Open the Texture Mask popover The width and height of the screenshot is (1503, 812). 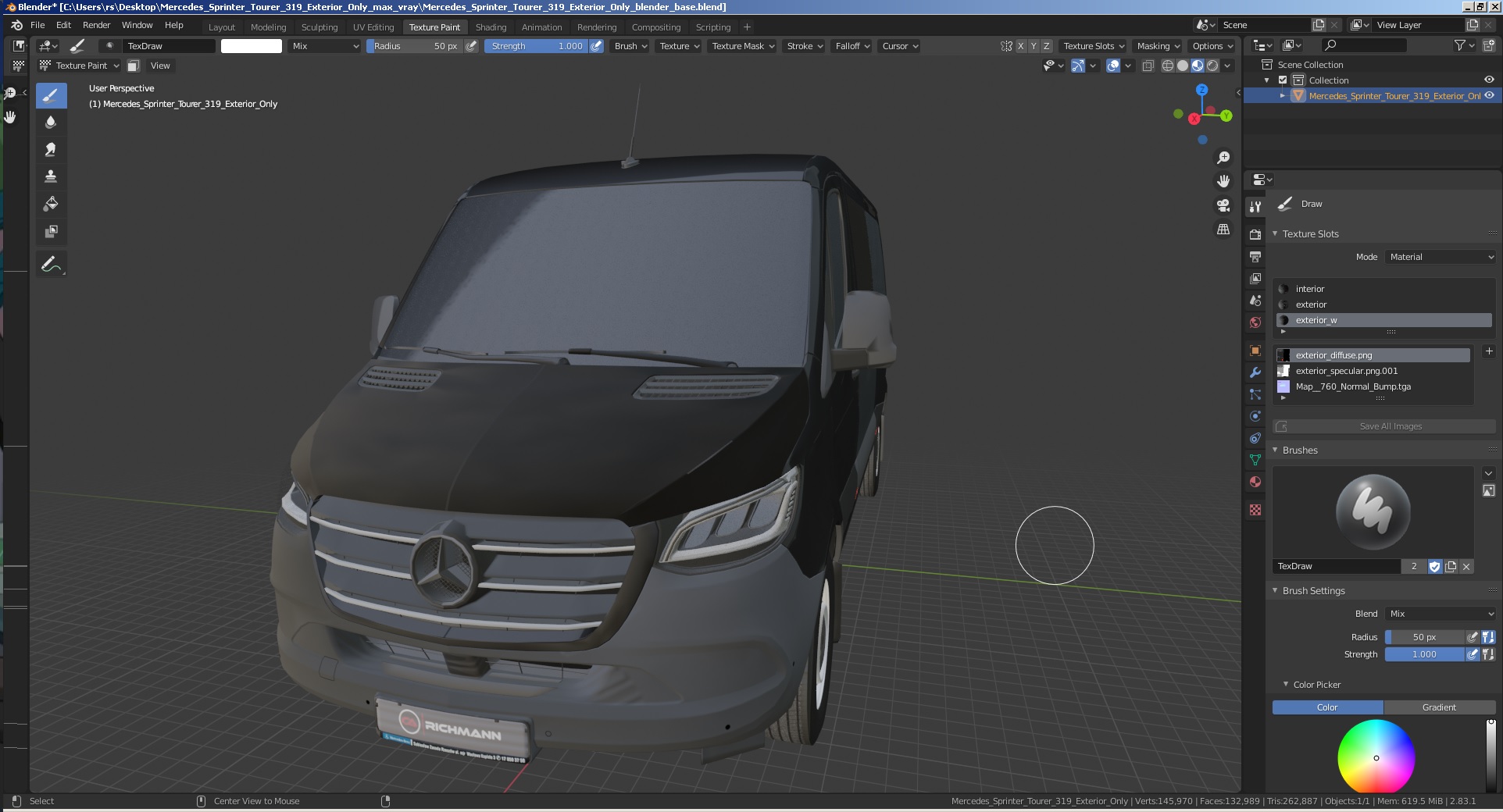(x=743, y=46)
